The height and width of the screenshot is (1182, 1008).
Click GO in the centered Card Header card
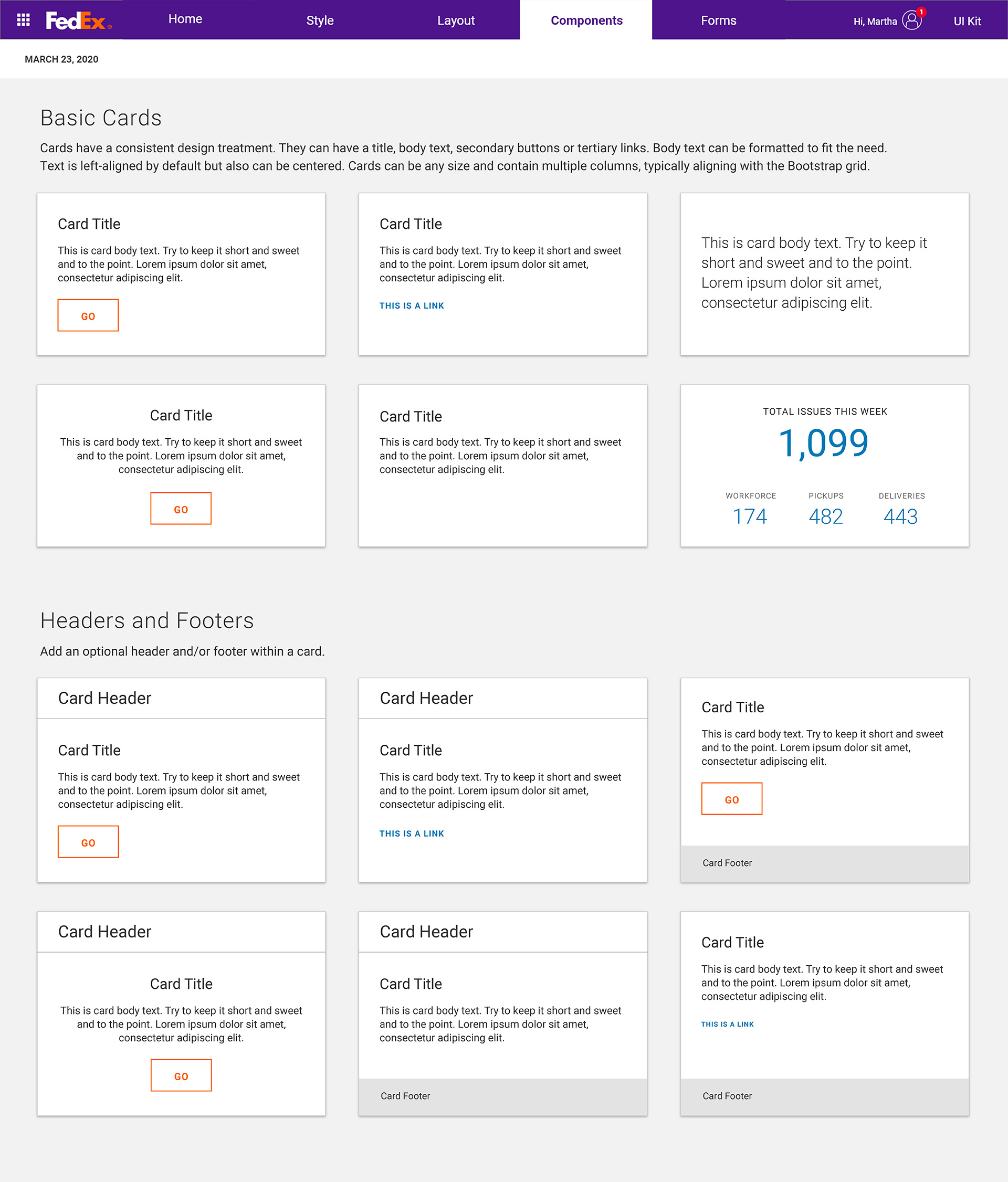pyautogui.click(x=181, y=1076)
